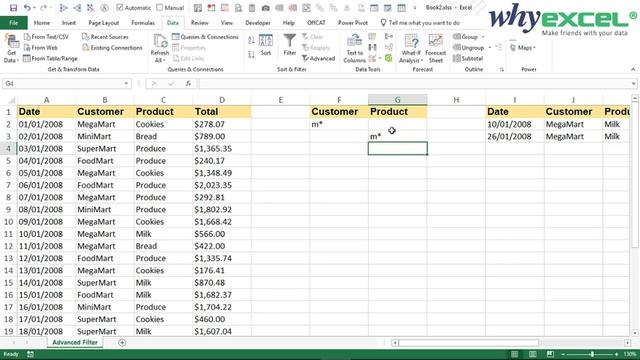Screen dimensions: 640x360
Task: Check the Automatic calculation checkbox
Action: (120, 7)
